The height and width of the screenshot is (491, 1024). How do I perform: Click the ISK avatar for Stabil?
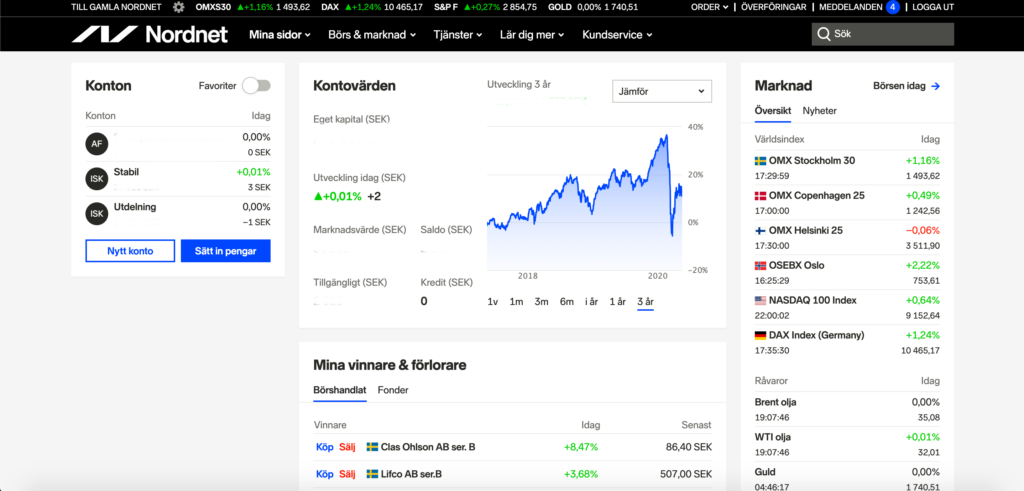tap(97, 178)
